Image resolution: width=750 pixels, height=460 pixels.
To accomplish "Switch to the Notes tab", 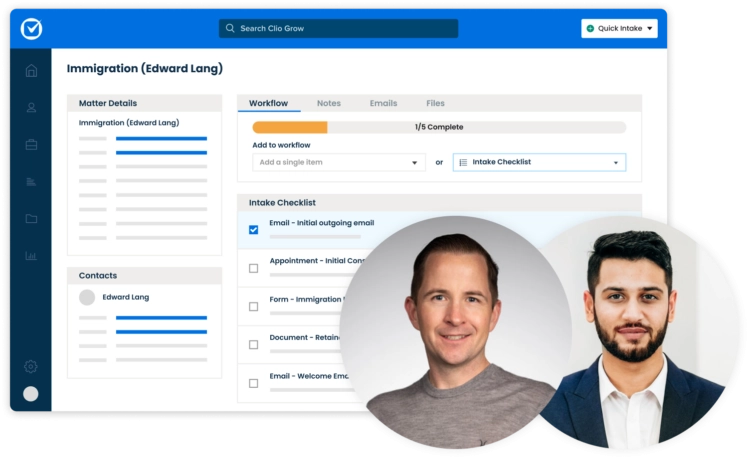I will click(x=328, y=103).
